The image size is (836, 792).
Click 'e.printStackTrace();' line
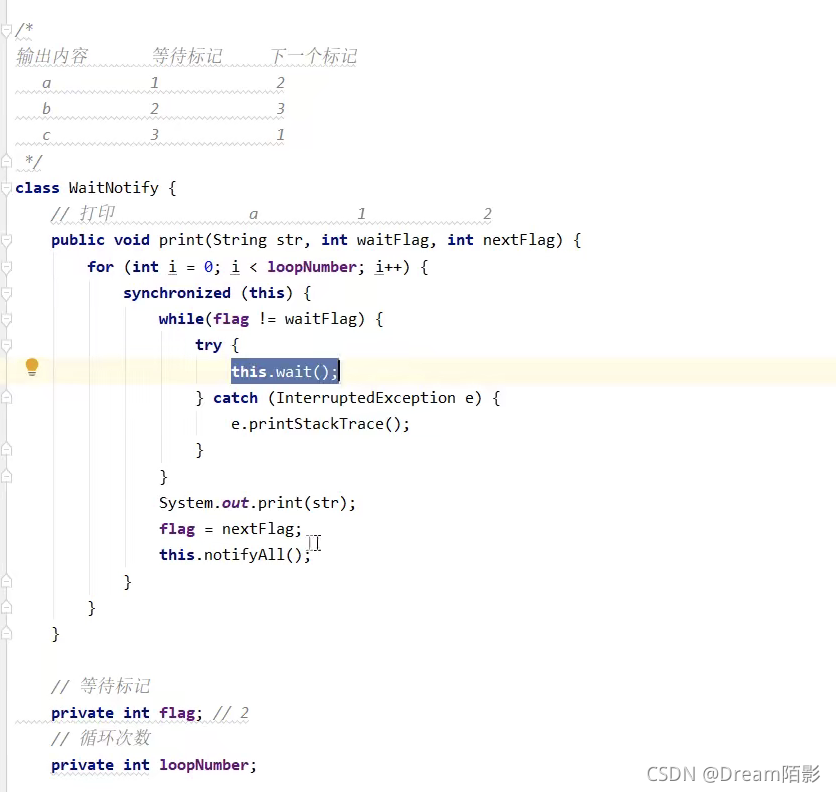(320, 424)
